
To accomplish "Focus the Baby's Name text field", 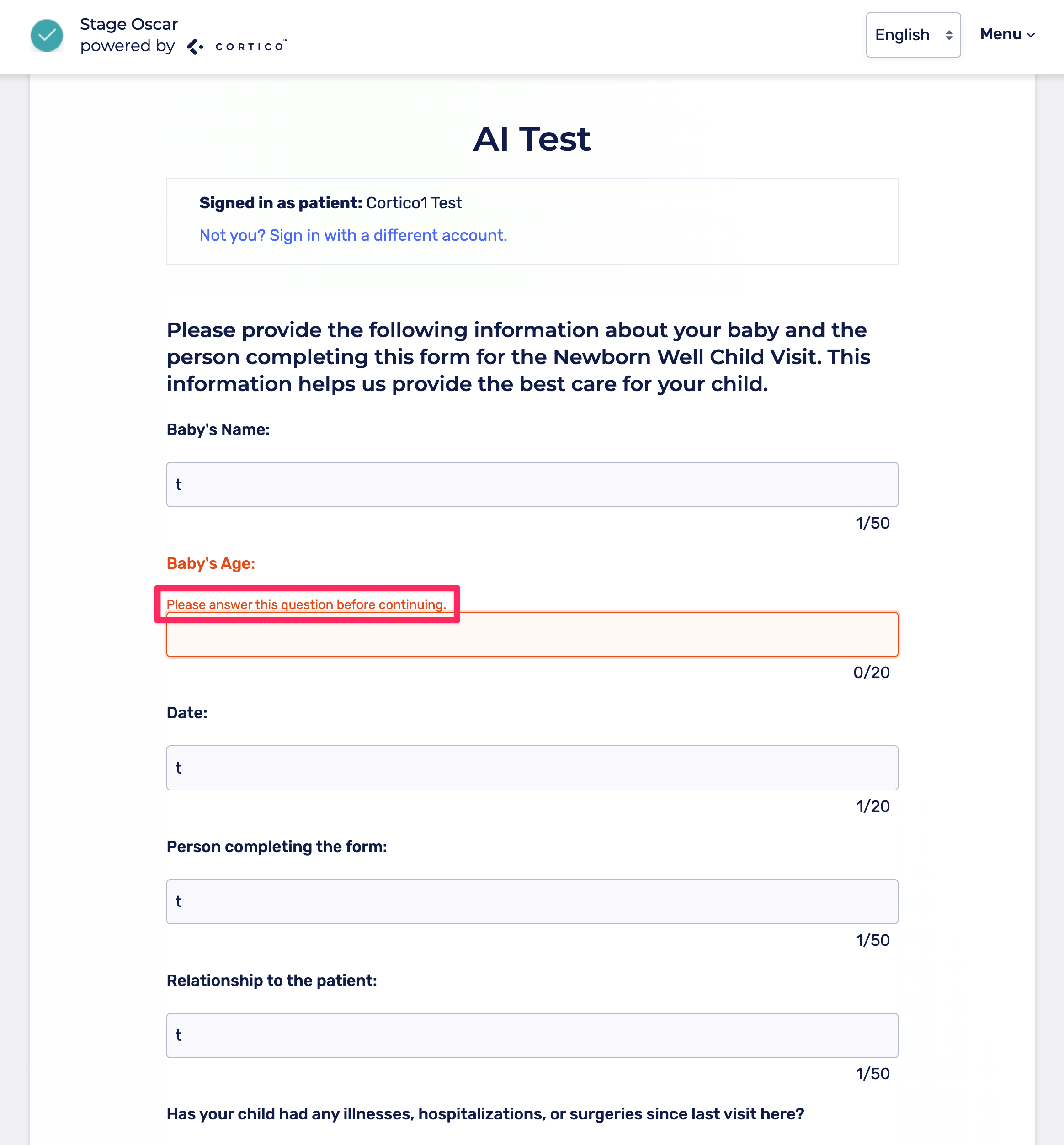I will click(x=532, y=484).
